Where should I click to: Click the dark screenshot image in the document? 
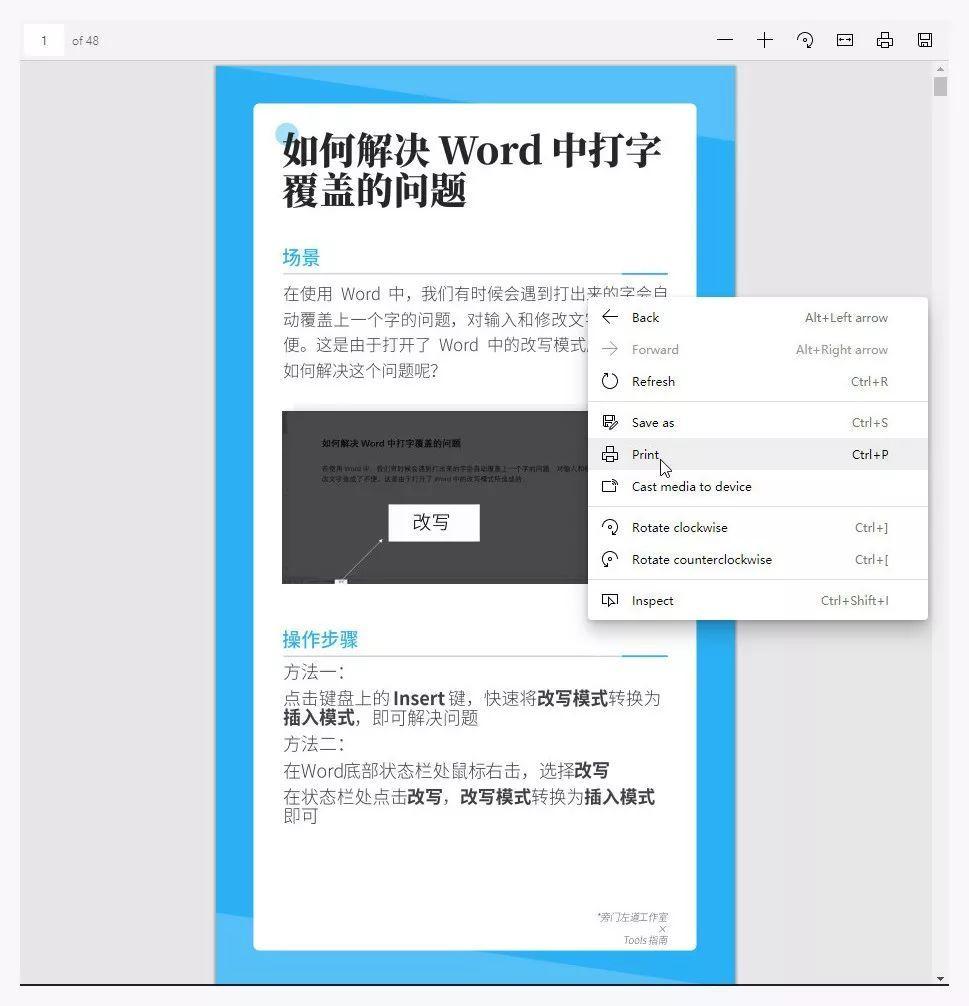pyautogui.click(x=434, y=497)
